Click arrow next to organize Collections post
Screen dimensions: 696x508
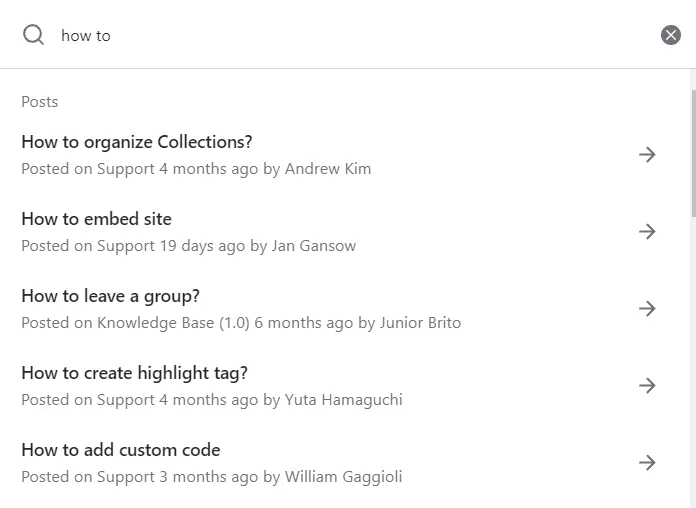point(647,154)
